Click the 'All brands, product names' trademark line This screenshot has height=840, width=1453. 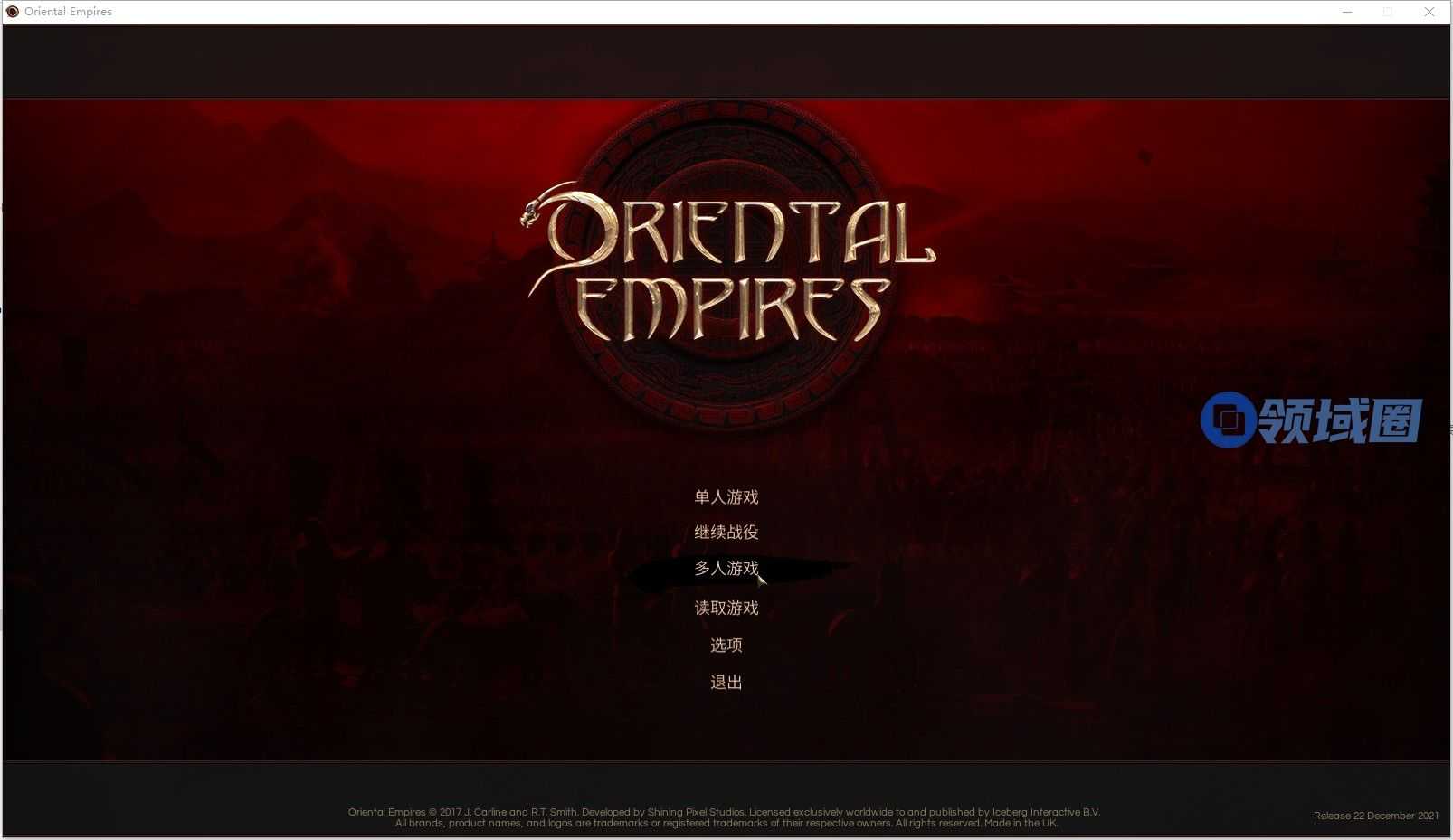point(726,823)
